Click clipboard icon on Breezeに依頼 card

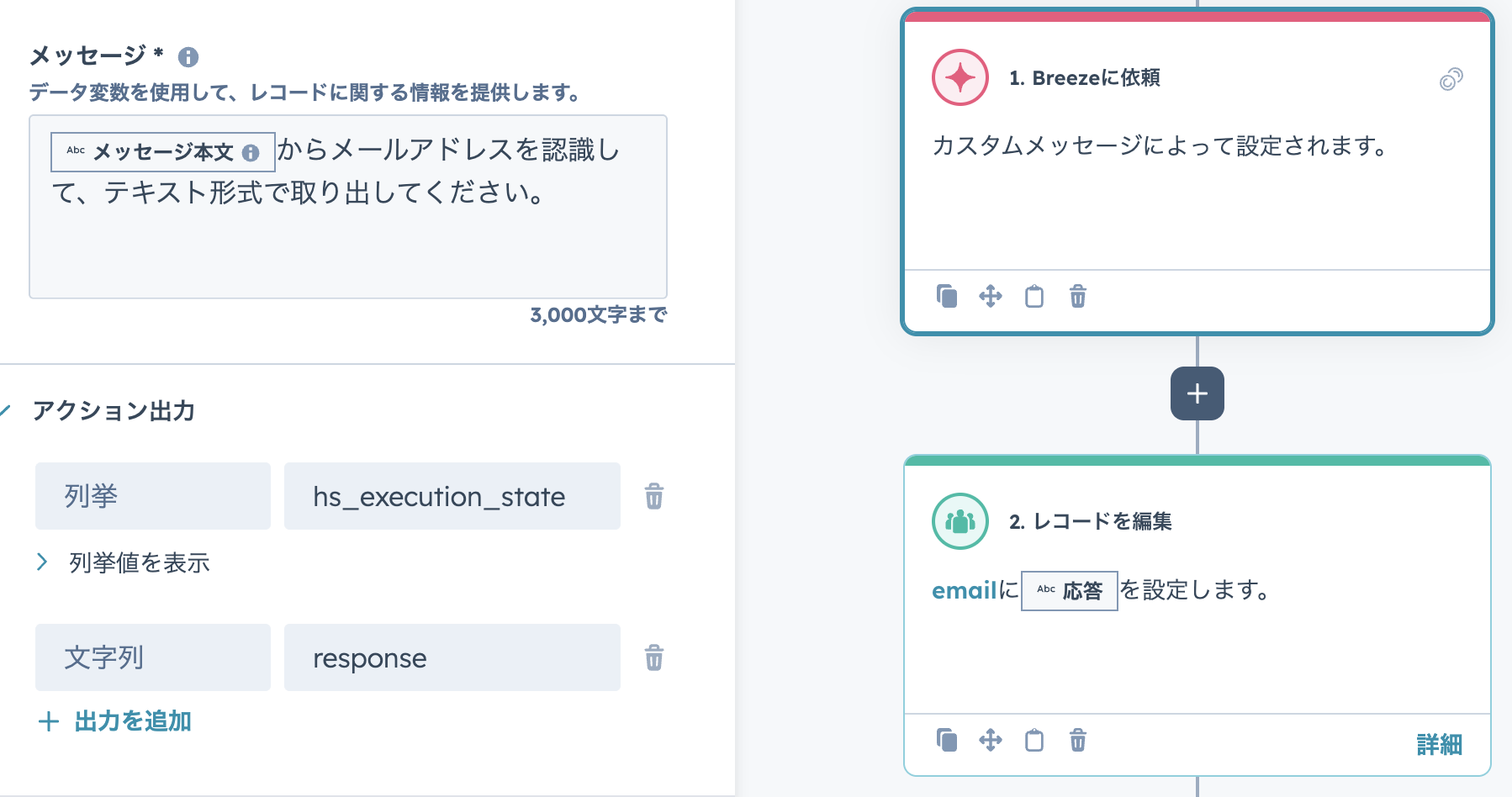[1034, 296]
